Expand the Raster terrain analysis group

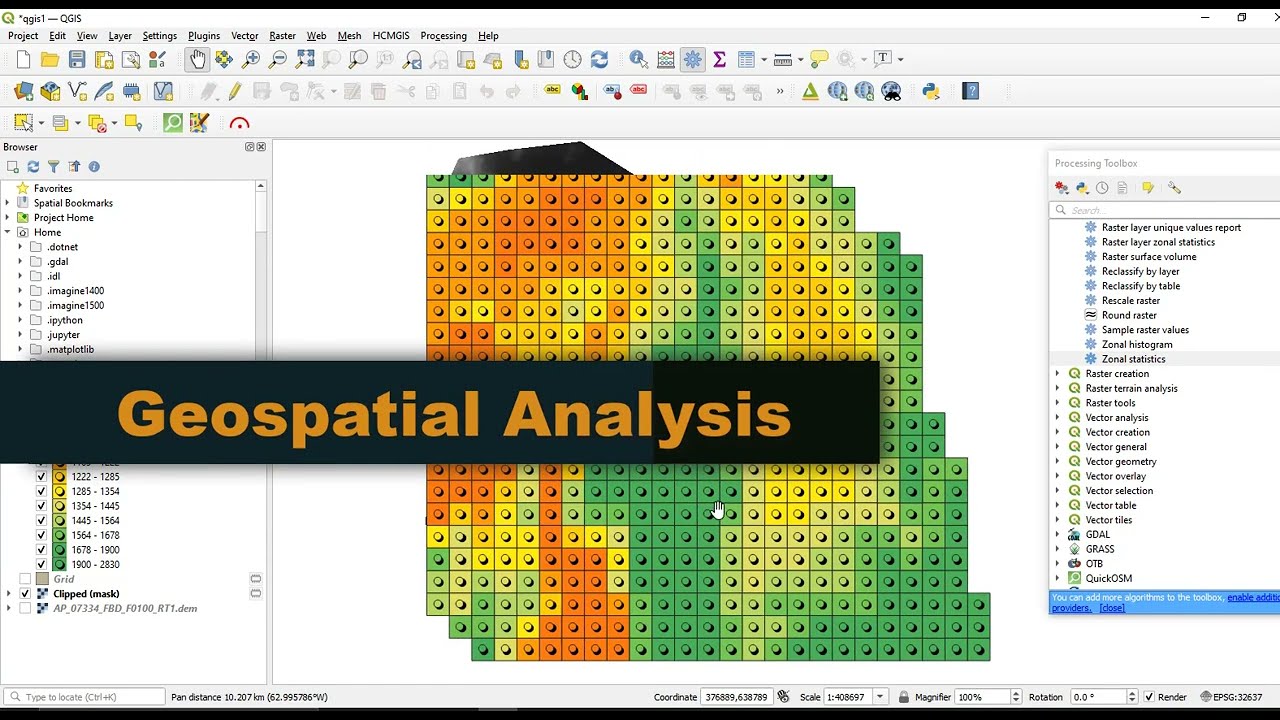1057,389
